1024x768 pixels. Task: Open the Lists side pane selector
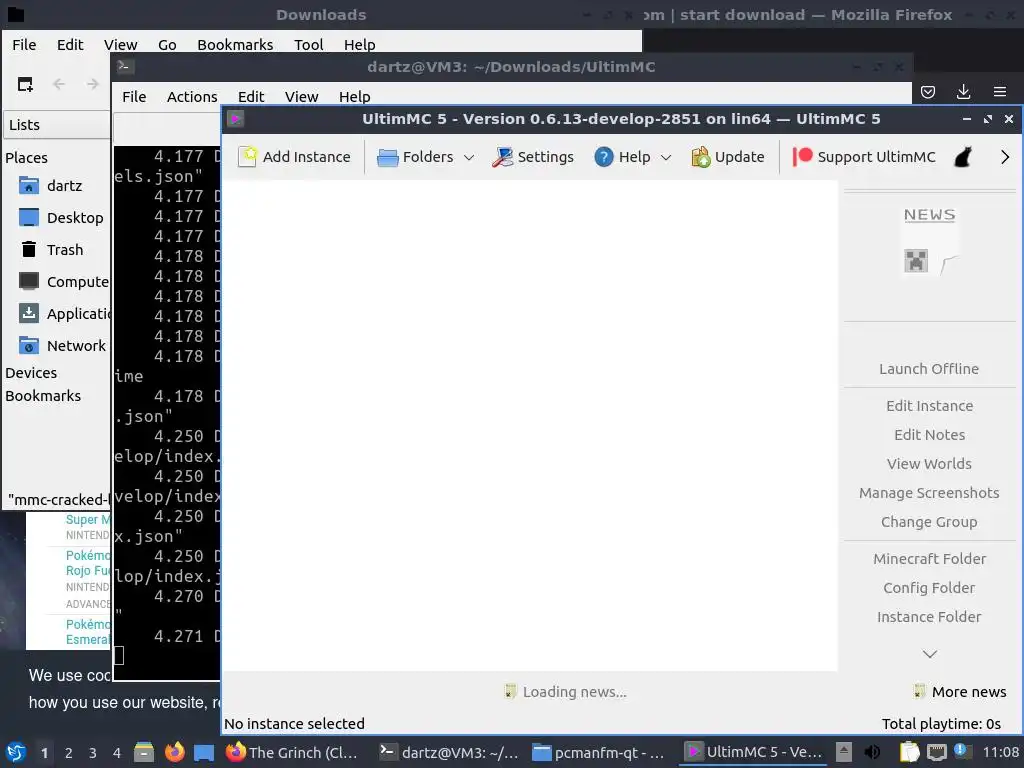tap(57, 124)
